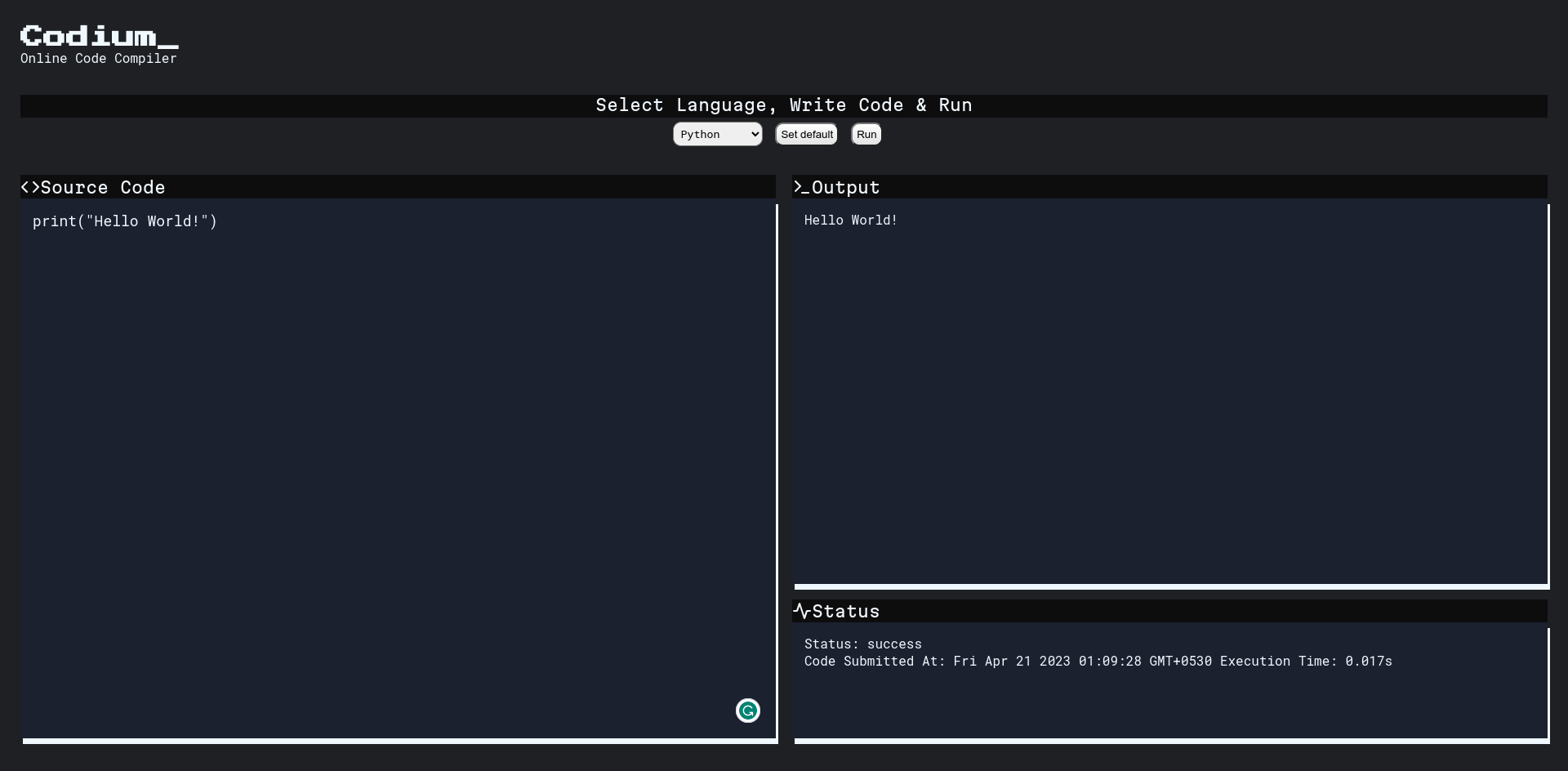The width and height of the screenshot is (1568, 771).
Task: Click the Select Language, Write Code banner
Action: 783,105
